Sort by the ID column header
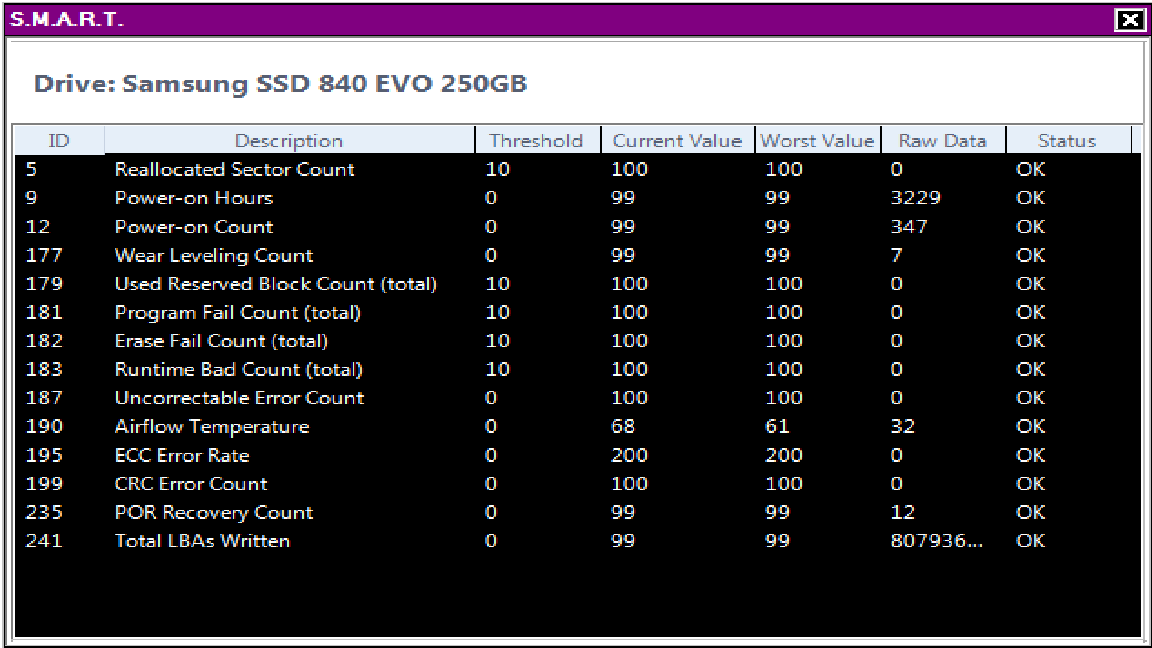 pos(59,140)
